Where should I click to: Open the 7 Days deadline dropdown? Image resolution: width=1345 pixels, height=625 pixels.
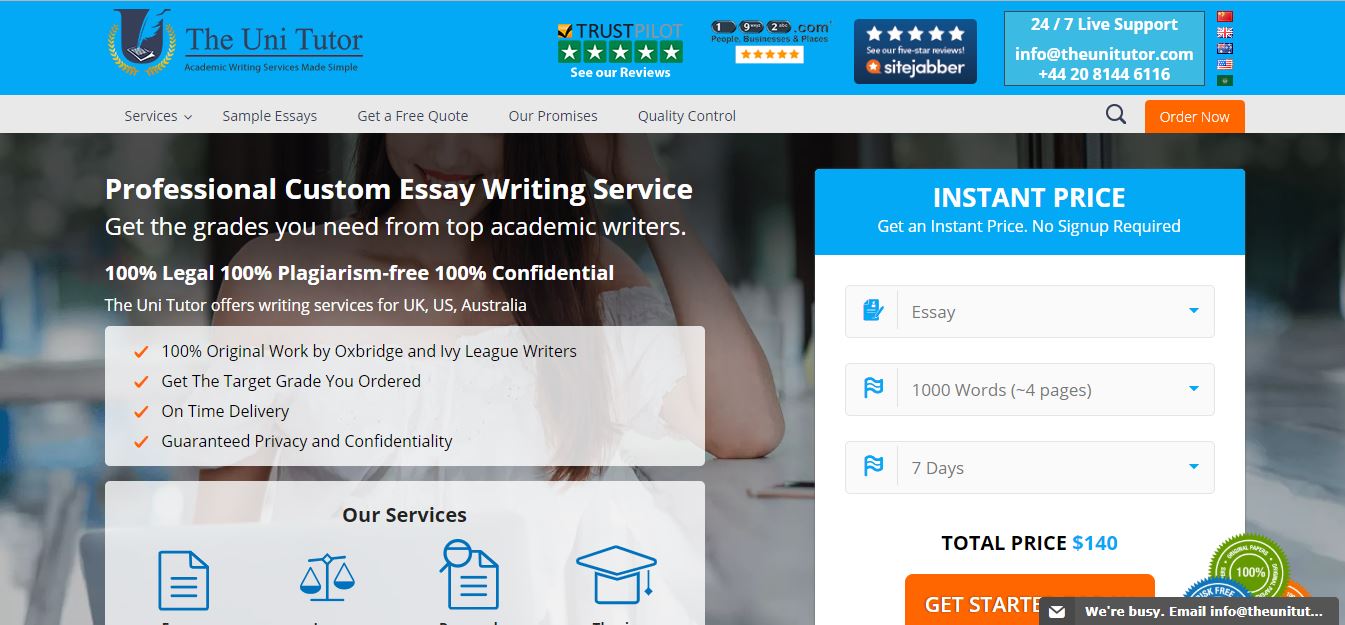point(1029,468)
